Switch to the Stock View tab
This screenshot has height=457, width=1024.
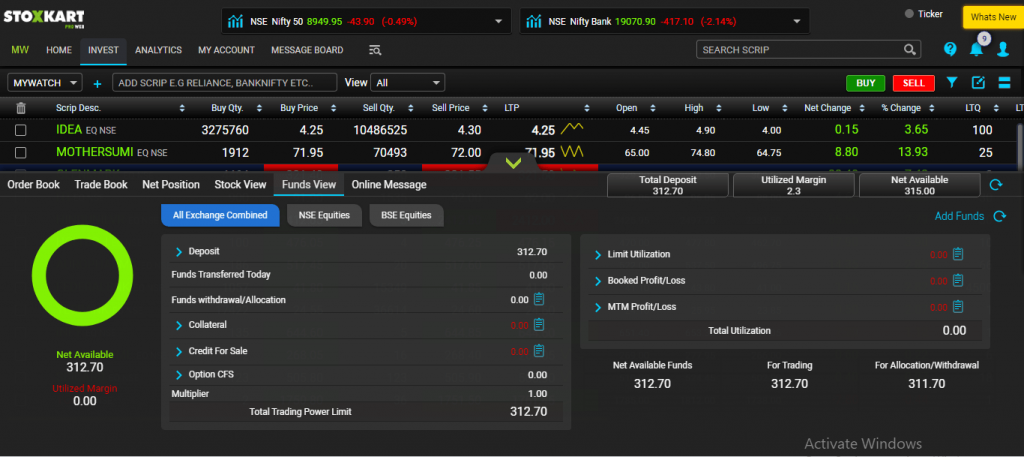[240, 185]
